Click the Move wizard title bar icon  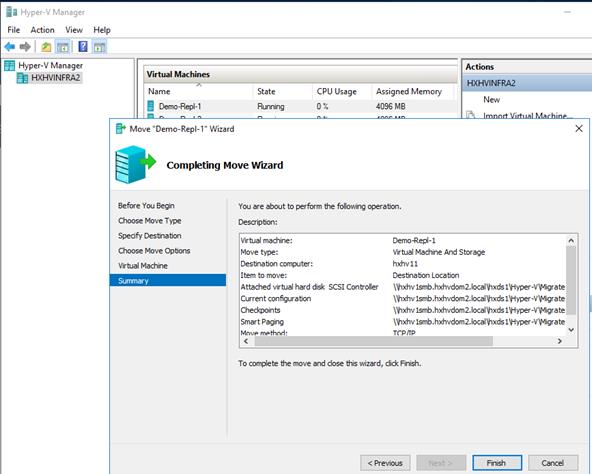121,129
